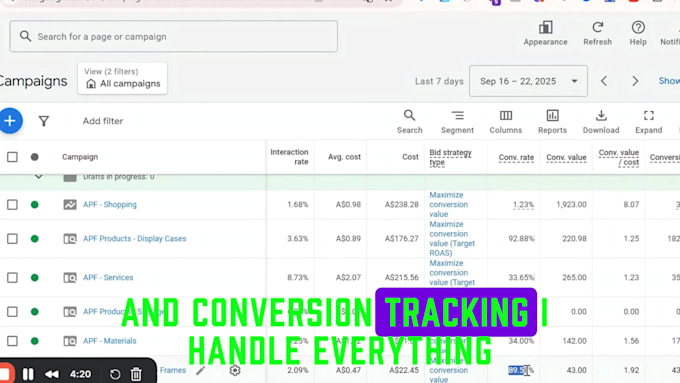Viewport: 680px width, 383px height.
Task: Download the campaign table
Action: pyautogui.click(x=601, y=122)
